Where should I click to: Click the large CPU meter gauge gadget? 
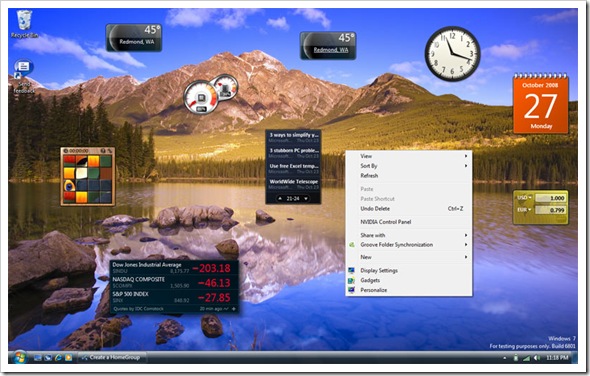(201, 97)
